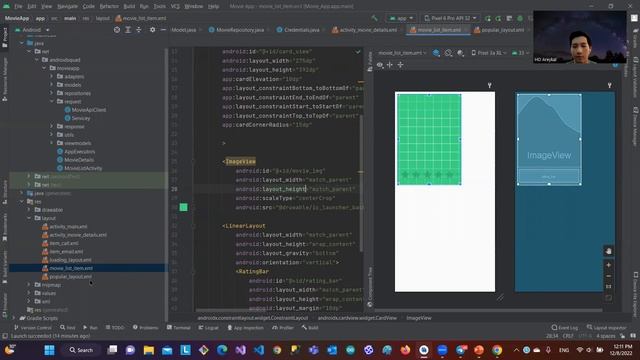
Task: Open the Refactor menu
Action: [x=109, y=7]
